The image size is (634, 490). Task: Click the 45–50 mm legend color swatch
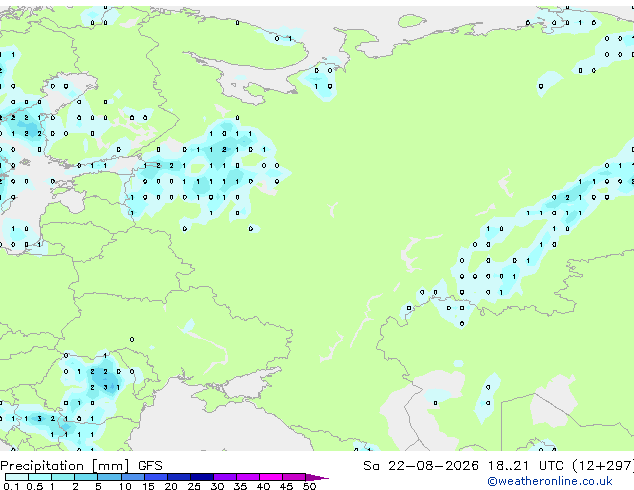[x=294, y=477]
